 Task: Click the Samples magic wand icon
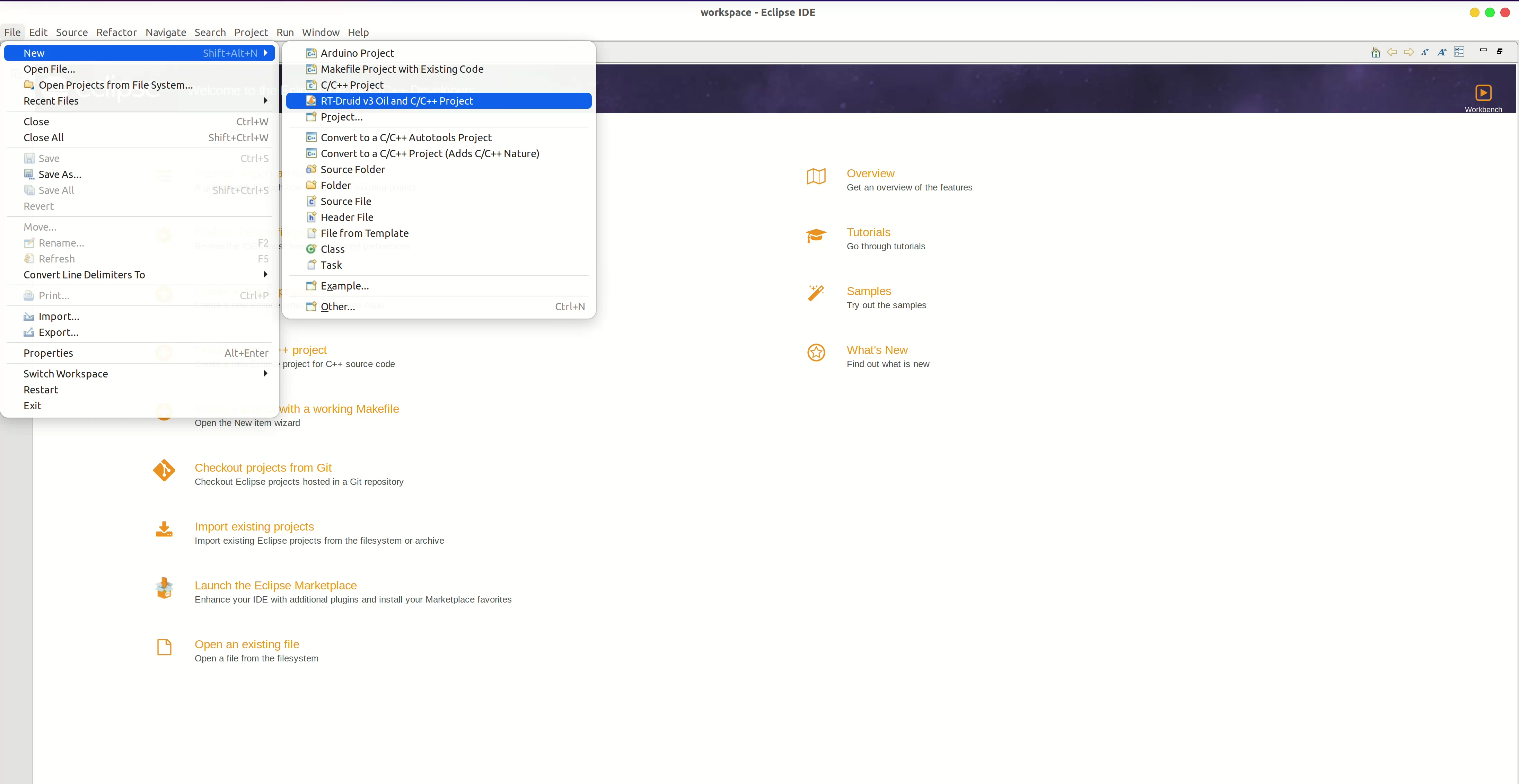coord(816,293)
